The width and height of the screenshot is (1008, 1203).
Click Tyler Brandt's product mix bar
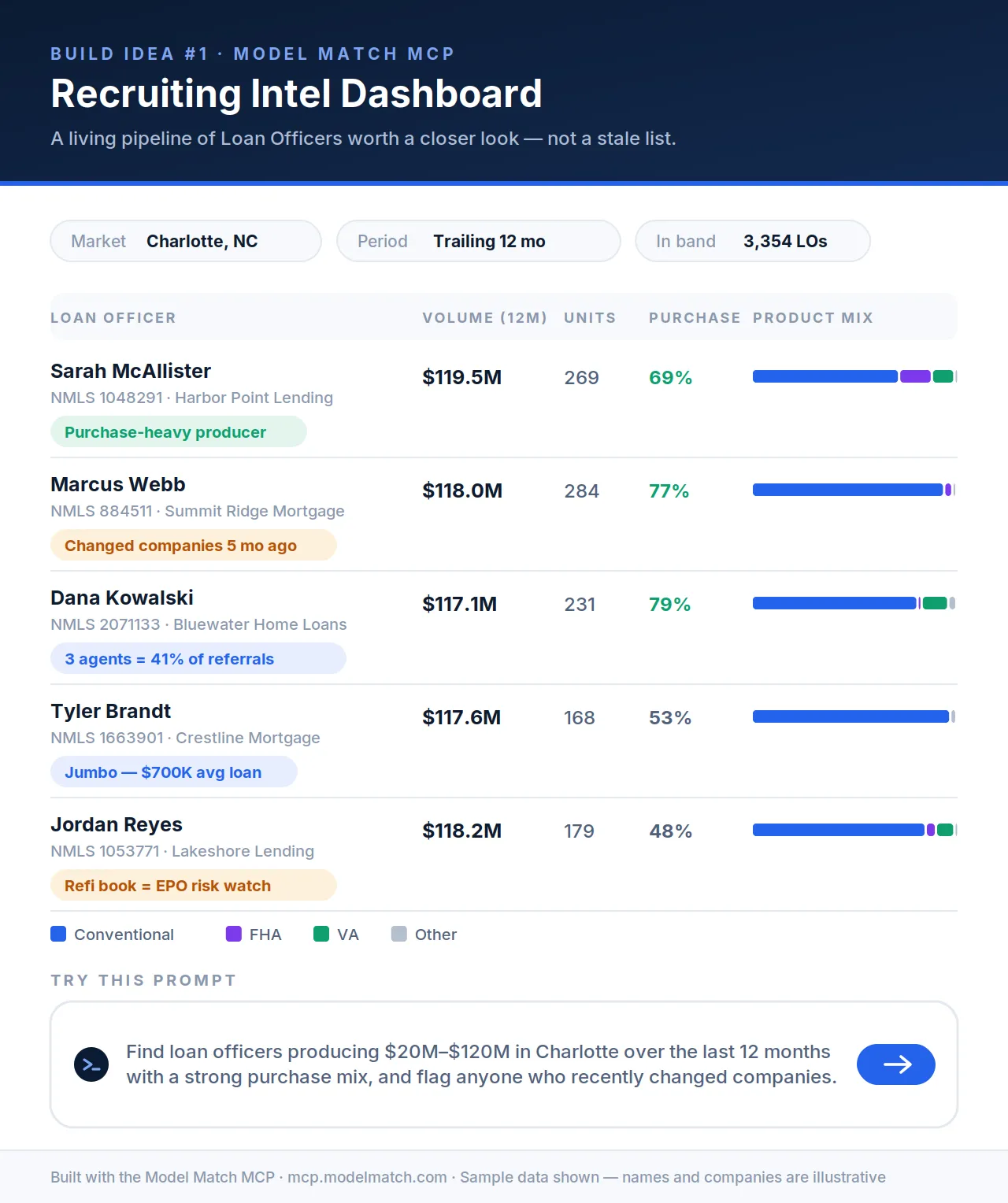click(x=854, y=716)
